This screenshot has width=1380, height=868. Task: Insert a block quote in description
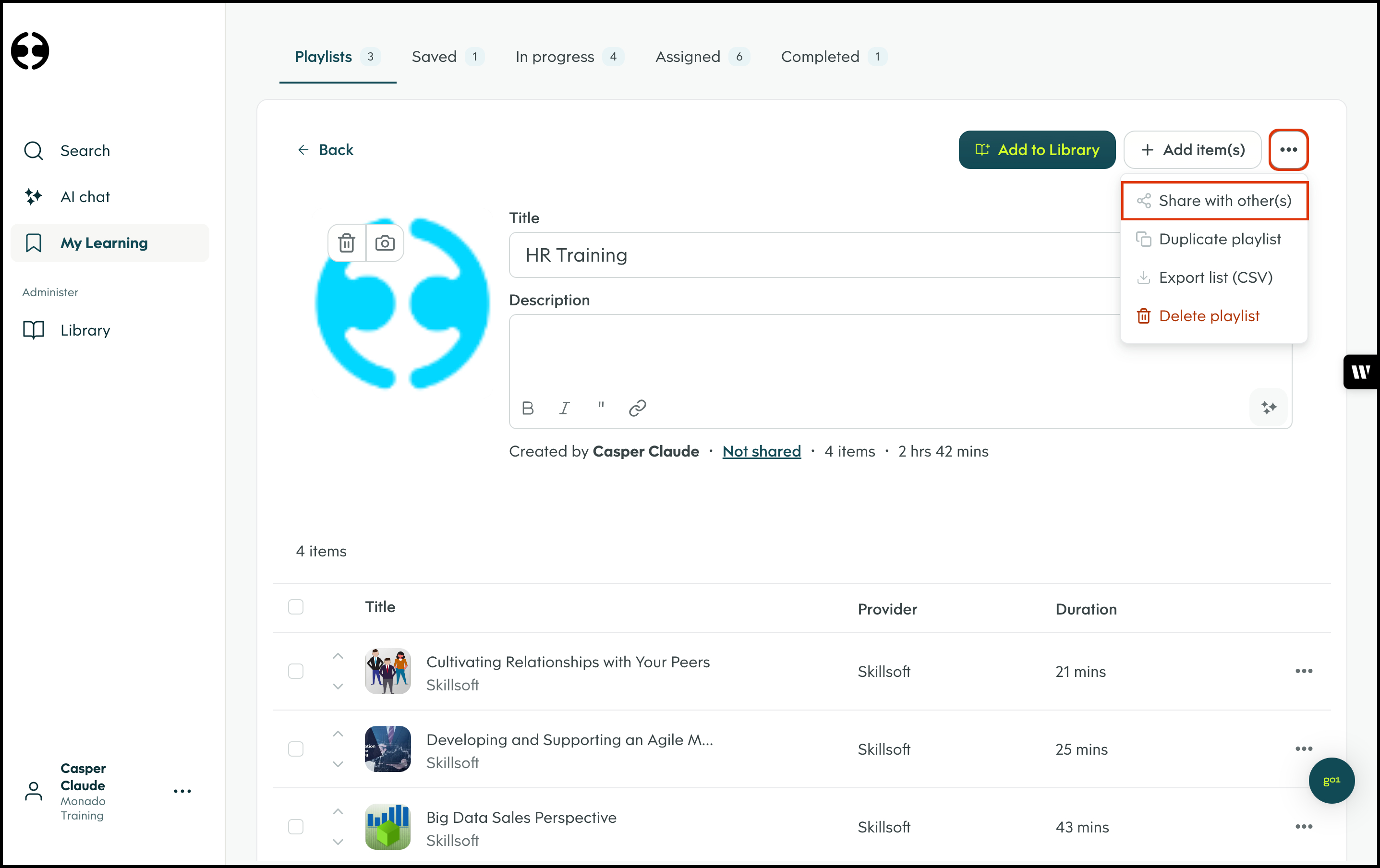(601, 407)
